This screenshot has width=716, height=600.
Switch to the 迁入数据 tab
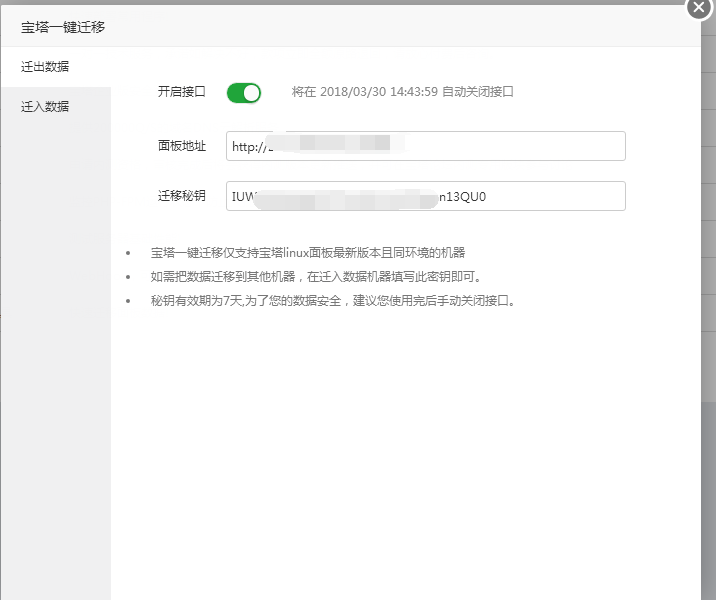pos(56,106)
